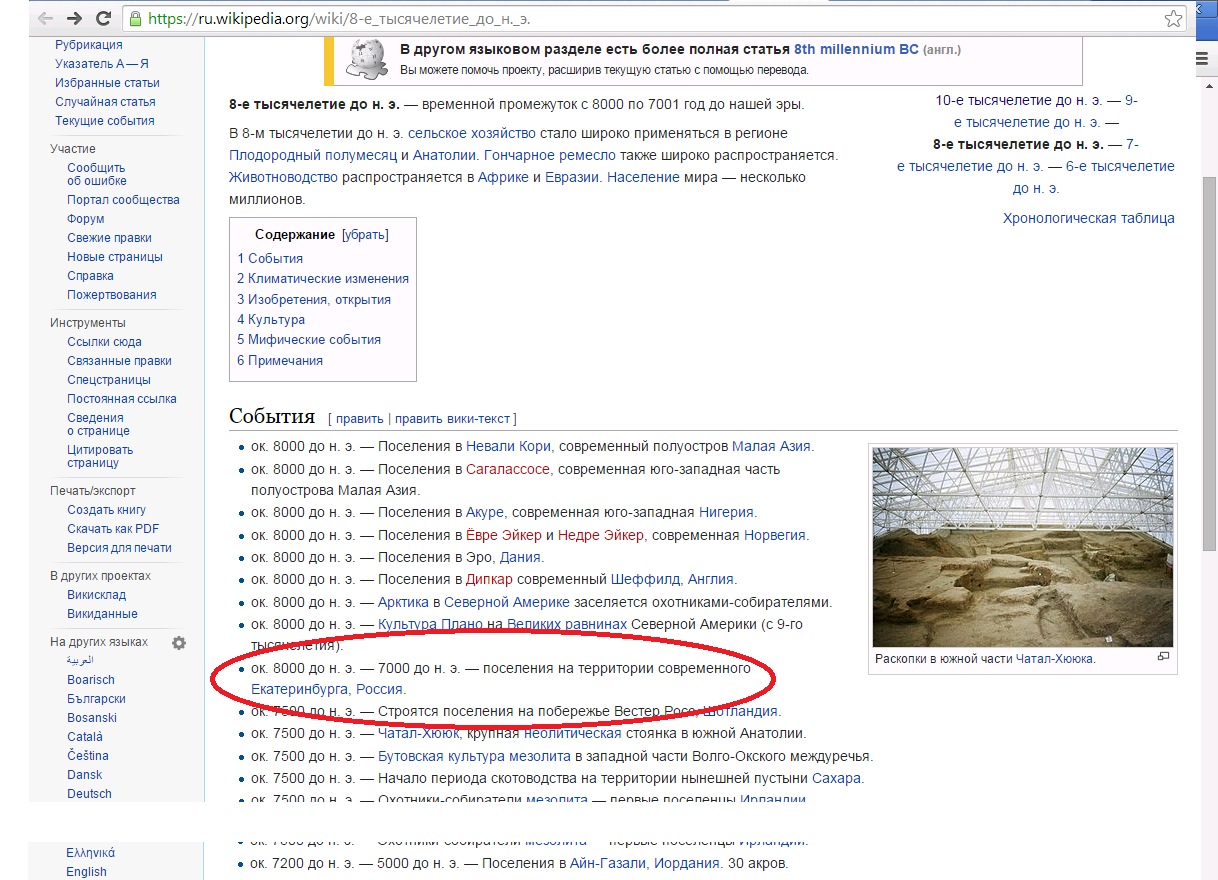
Task: Open Текущие события sidebar link
Action: 105,121
